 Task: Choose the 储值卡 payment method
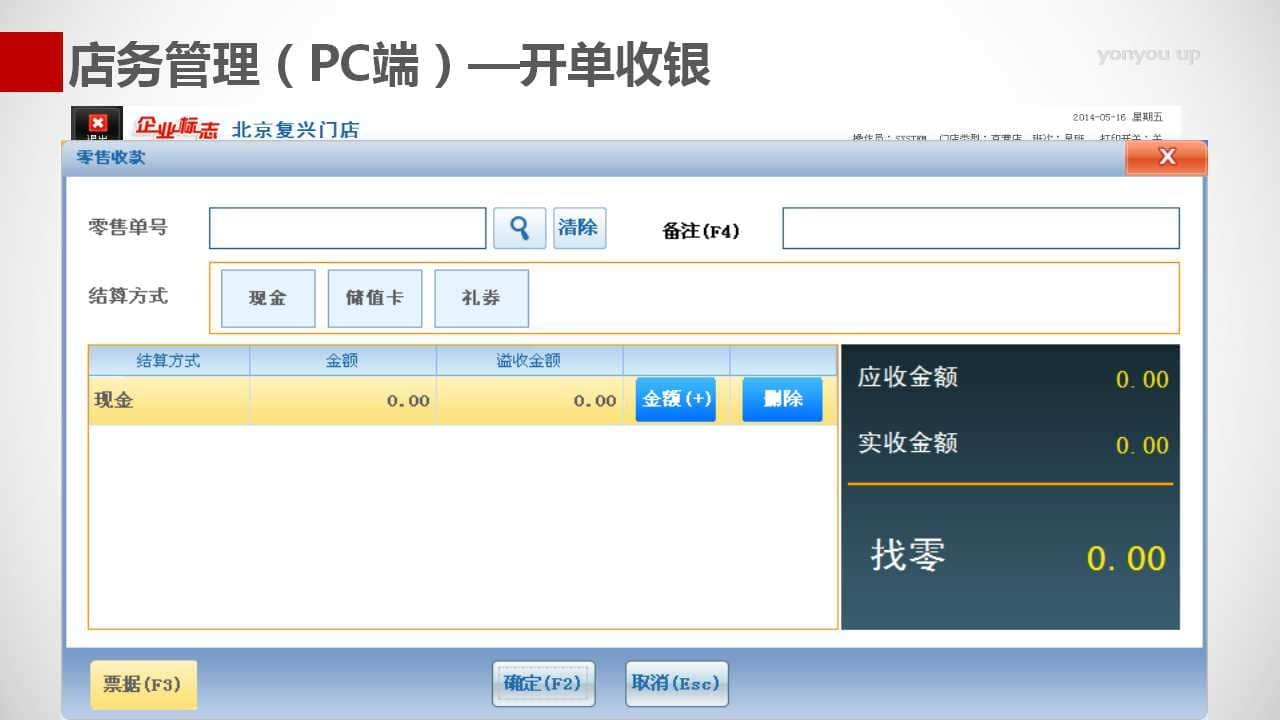(375, 298)
